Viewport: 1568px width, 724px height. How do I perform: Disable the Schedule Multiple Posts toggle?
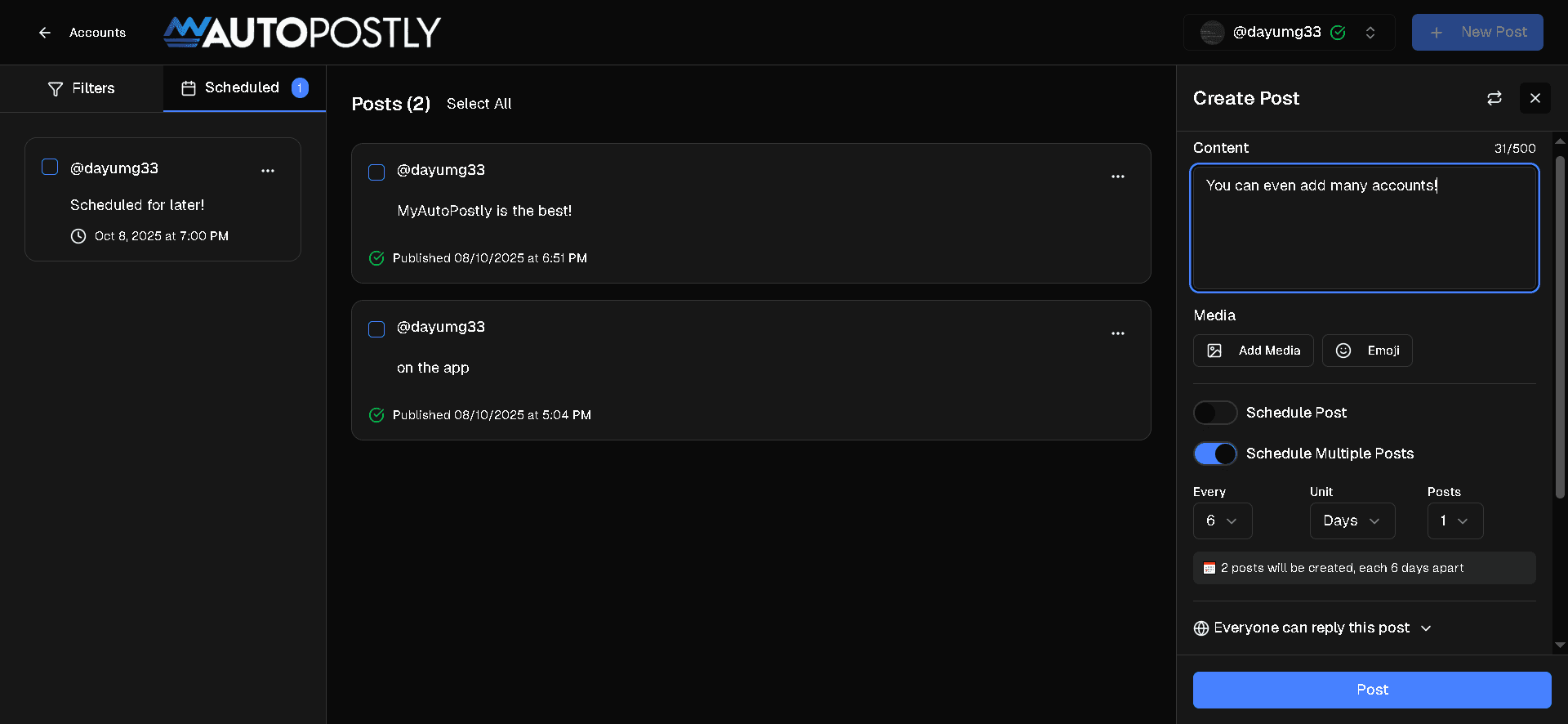(1214, 454)
